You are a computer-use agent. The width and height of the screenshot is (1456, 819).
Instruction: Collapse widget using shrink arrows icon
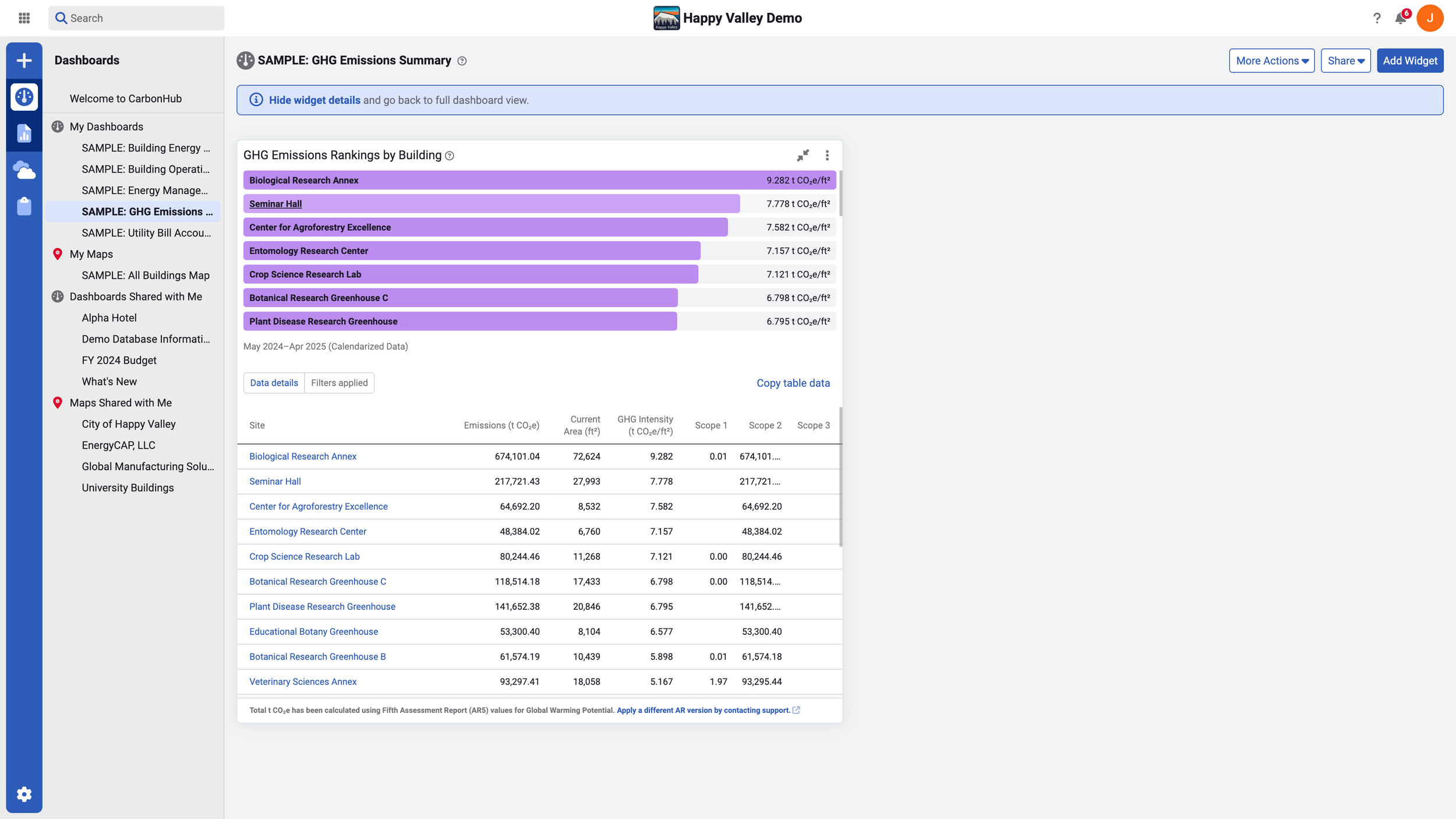[x=803, y=156]
